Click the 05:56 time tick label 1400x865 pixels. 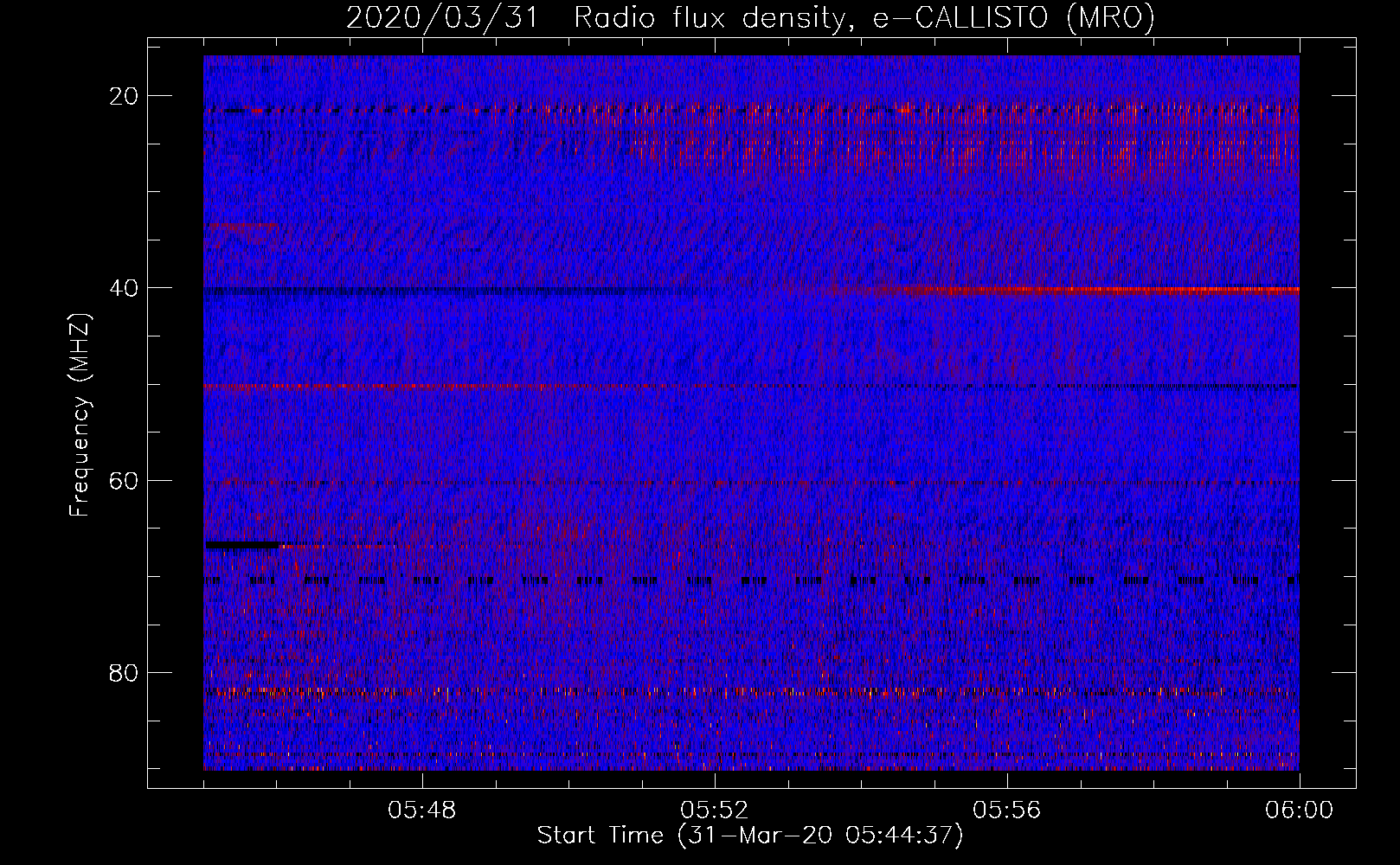pyautogui.click(x=1007, y=811)
